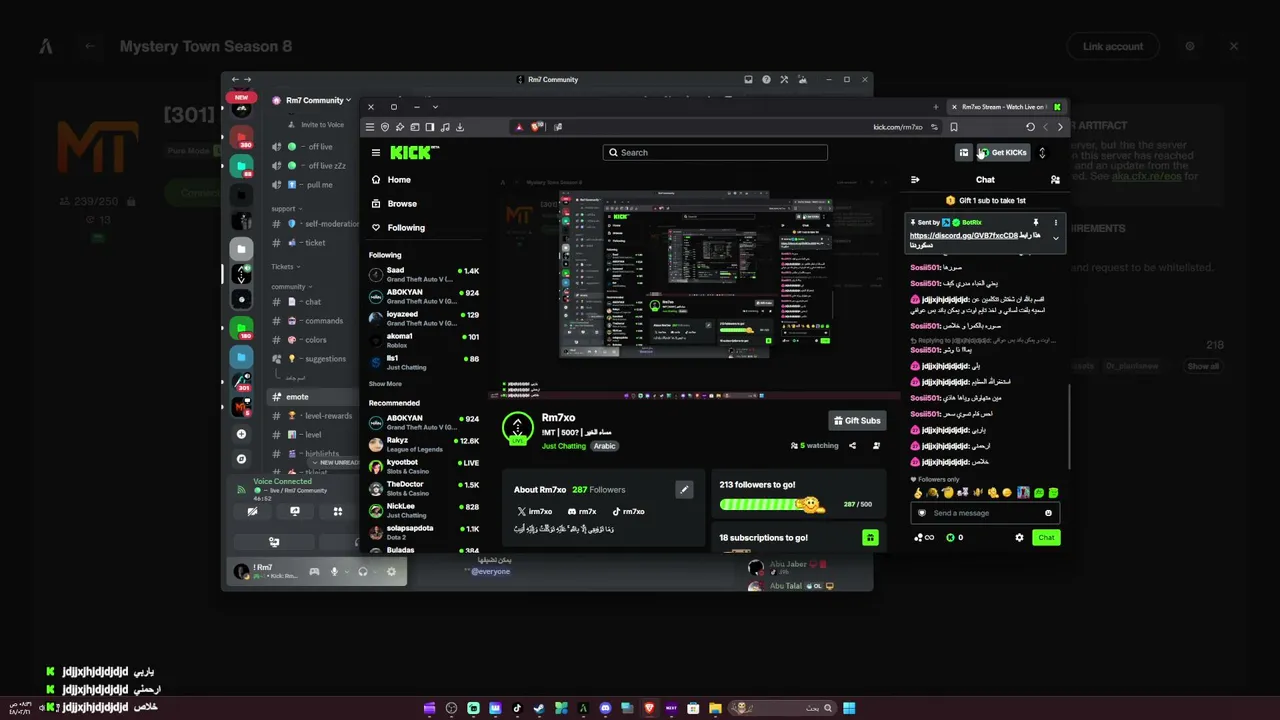Open the rm7xo TikTok link
This screenshot has height=720, width=1280.
627,512
